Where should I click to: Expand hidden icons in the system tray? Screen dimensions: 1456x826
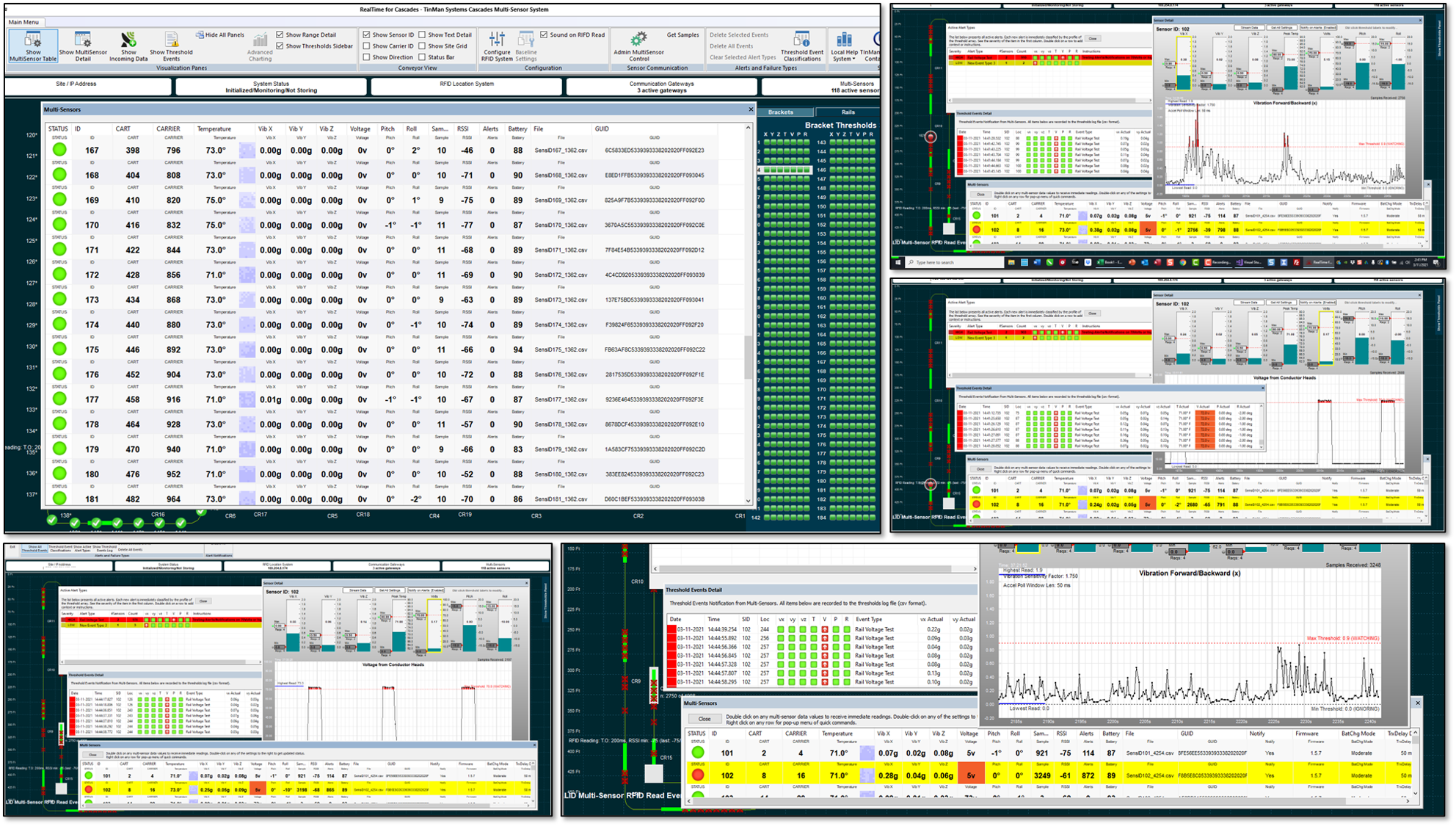[x=1338, y=262]
